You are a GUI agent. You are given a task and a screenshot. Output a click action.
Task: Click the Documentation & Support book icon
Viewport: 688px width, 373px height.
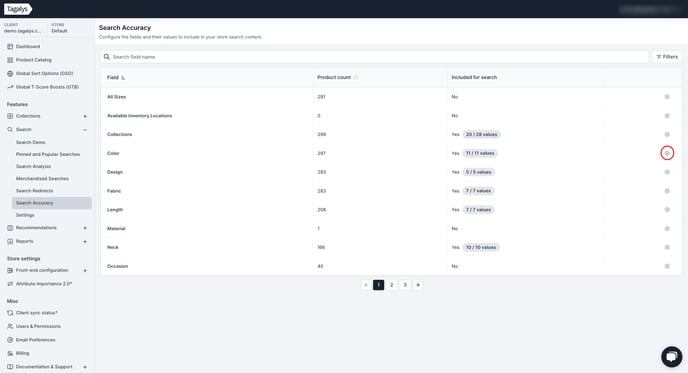click(x=10, y=367)
